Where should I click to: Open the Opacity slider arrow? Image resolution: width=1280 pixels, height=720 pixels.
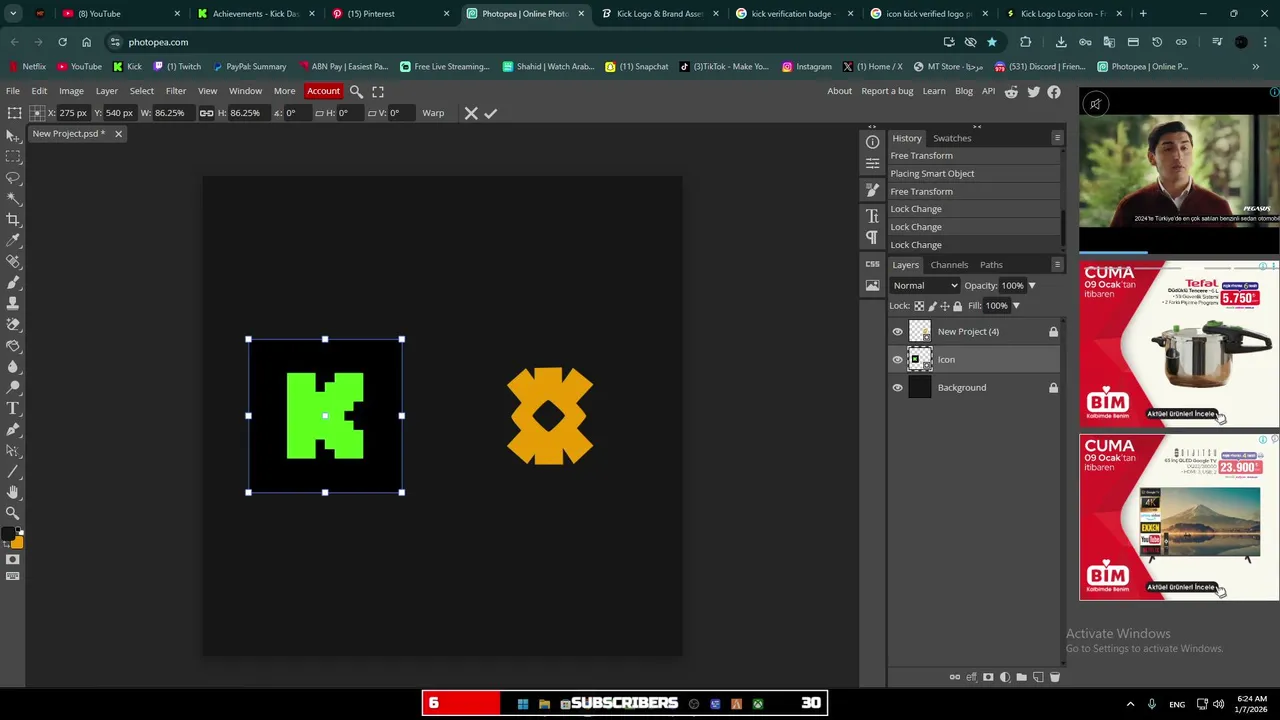point(1031,286)
